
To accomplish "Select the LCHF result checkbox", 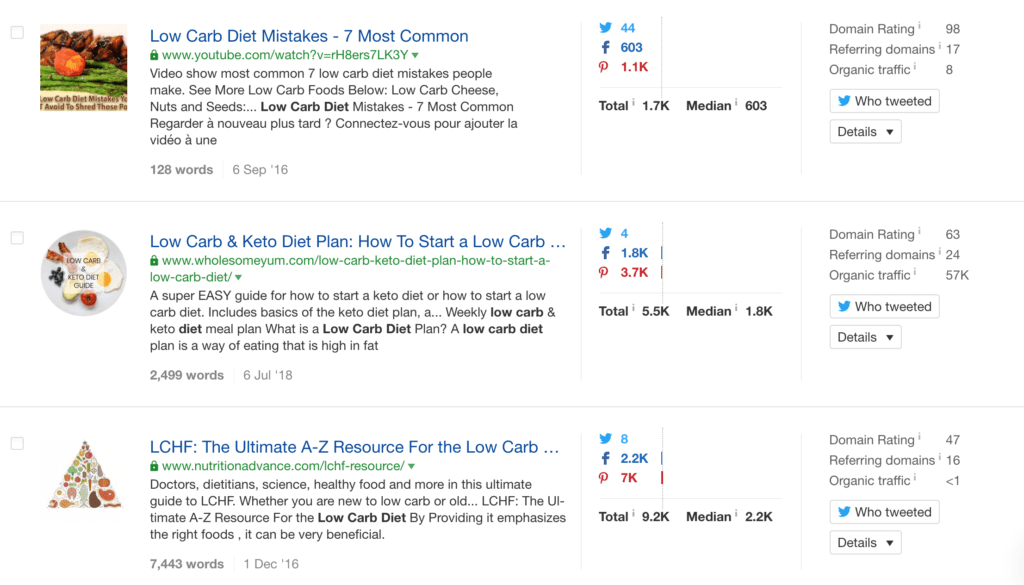I will tap(16, 441).
